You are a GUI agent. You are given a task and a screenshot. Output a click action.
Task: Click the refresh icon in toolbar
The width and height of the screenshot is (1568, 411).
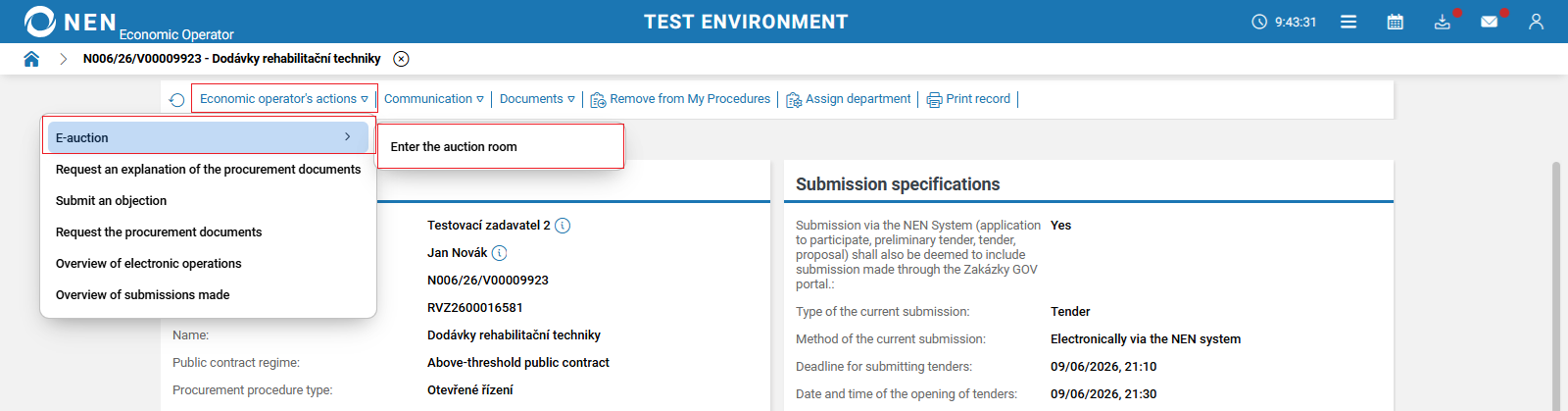176,100
